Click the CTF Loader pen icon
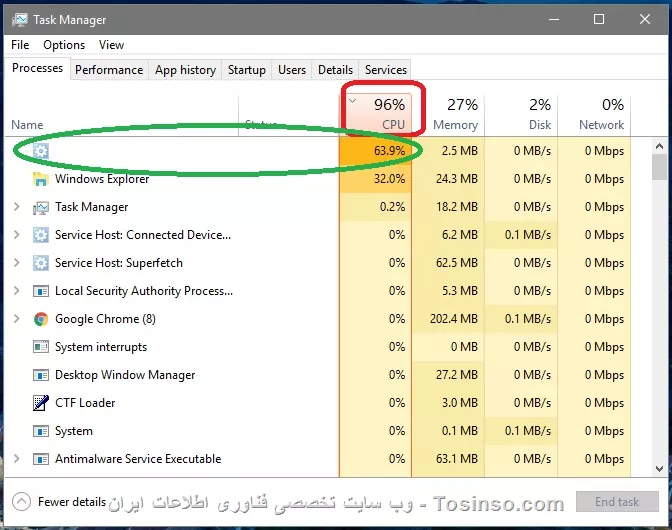The image size is (672, 530). click(41, 403)
